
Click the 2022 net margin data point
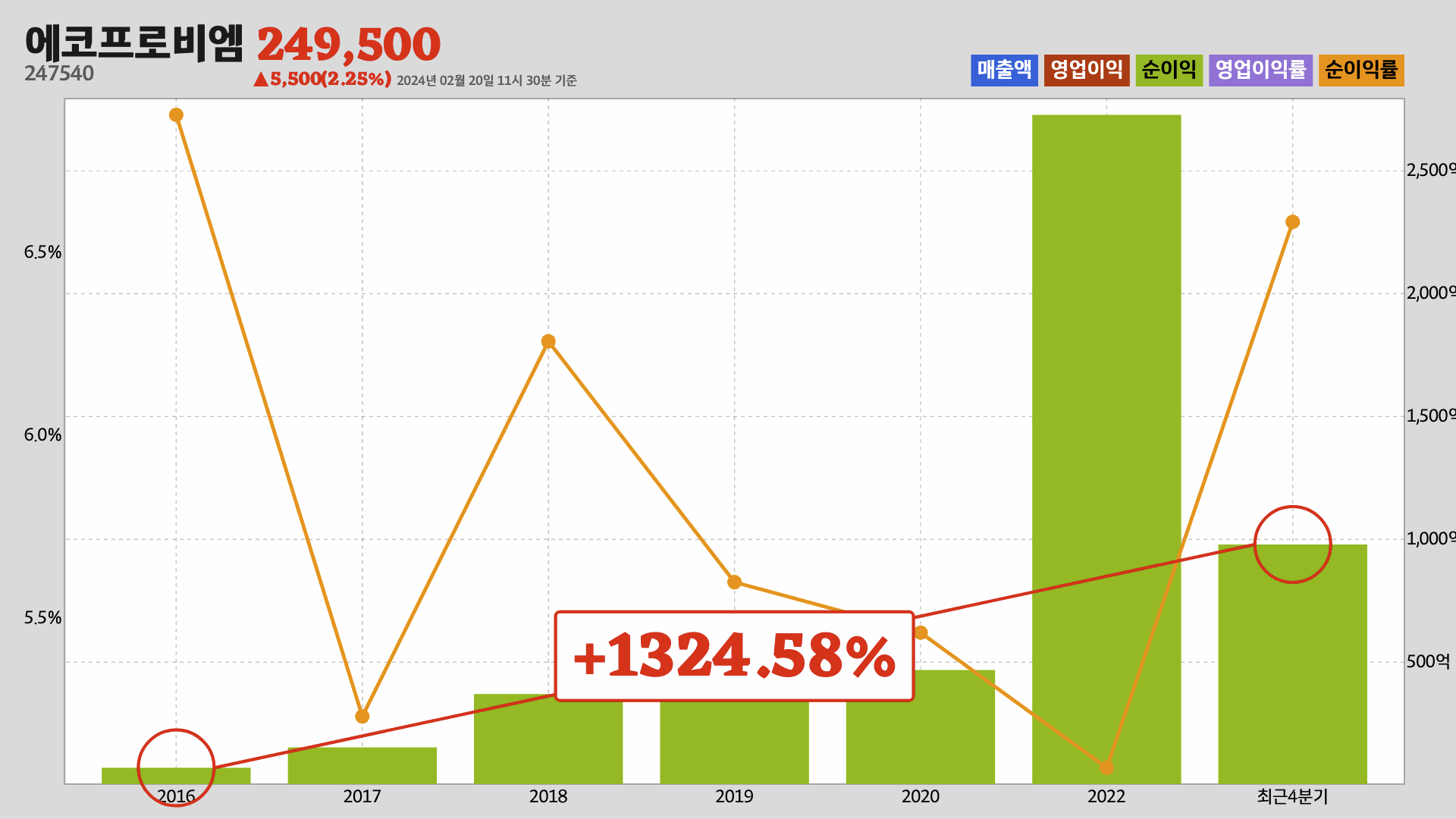[1106, 767]
